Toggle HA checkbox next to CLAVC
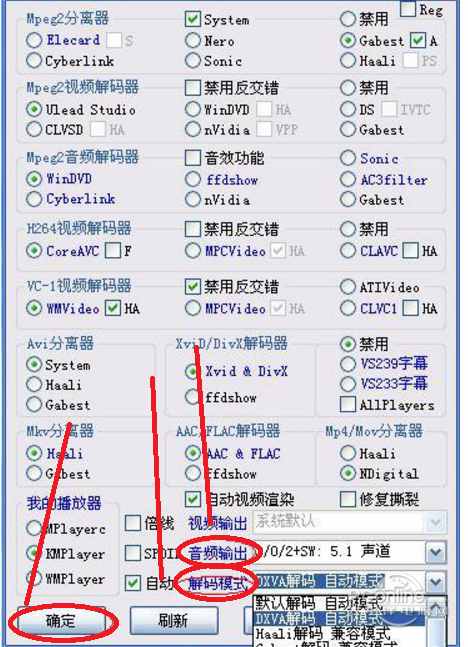Screen dimensions: 468x647 410,250
